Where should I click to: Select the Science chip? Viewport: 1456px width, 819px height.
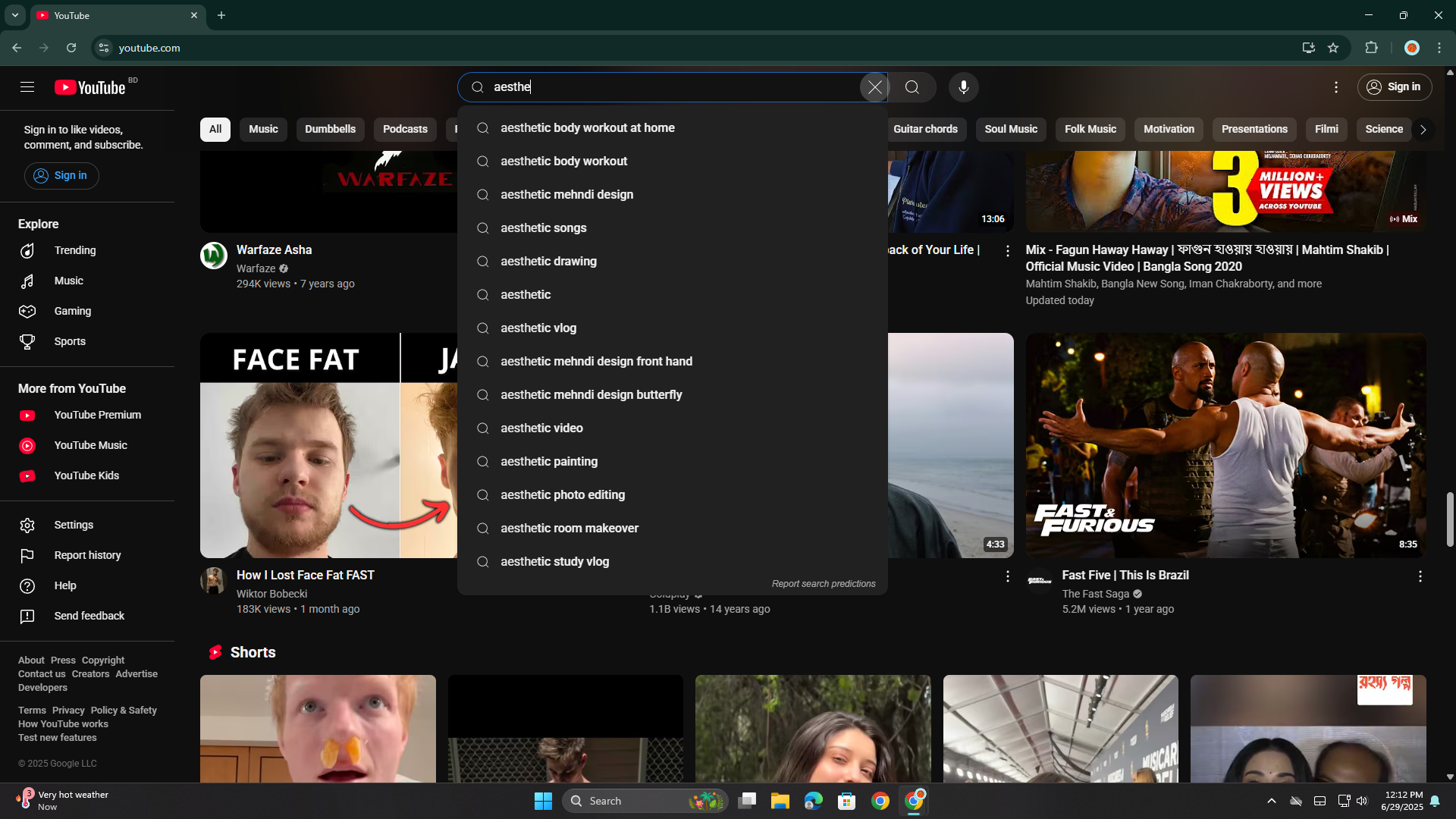(1384, 129)
